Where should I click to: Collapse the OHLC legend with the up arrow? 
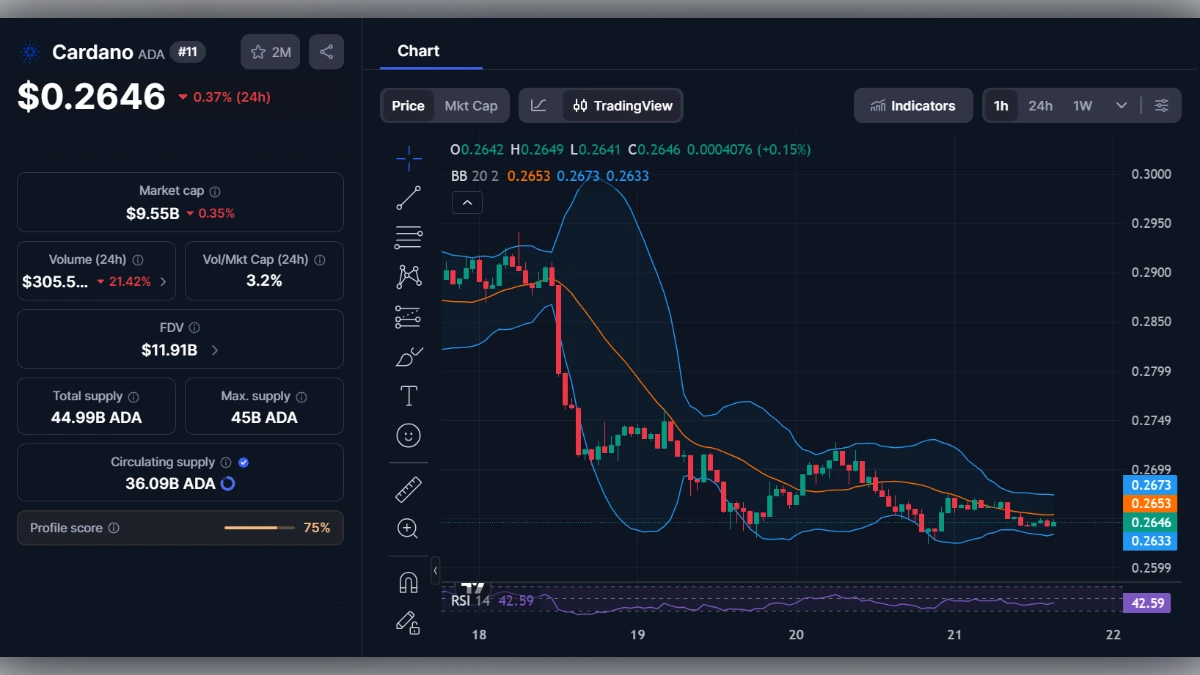[x=467, y=202]
